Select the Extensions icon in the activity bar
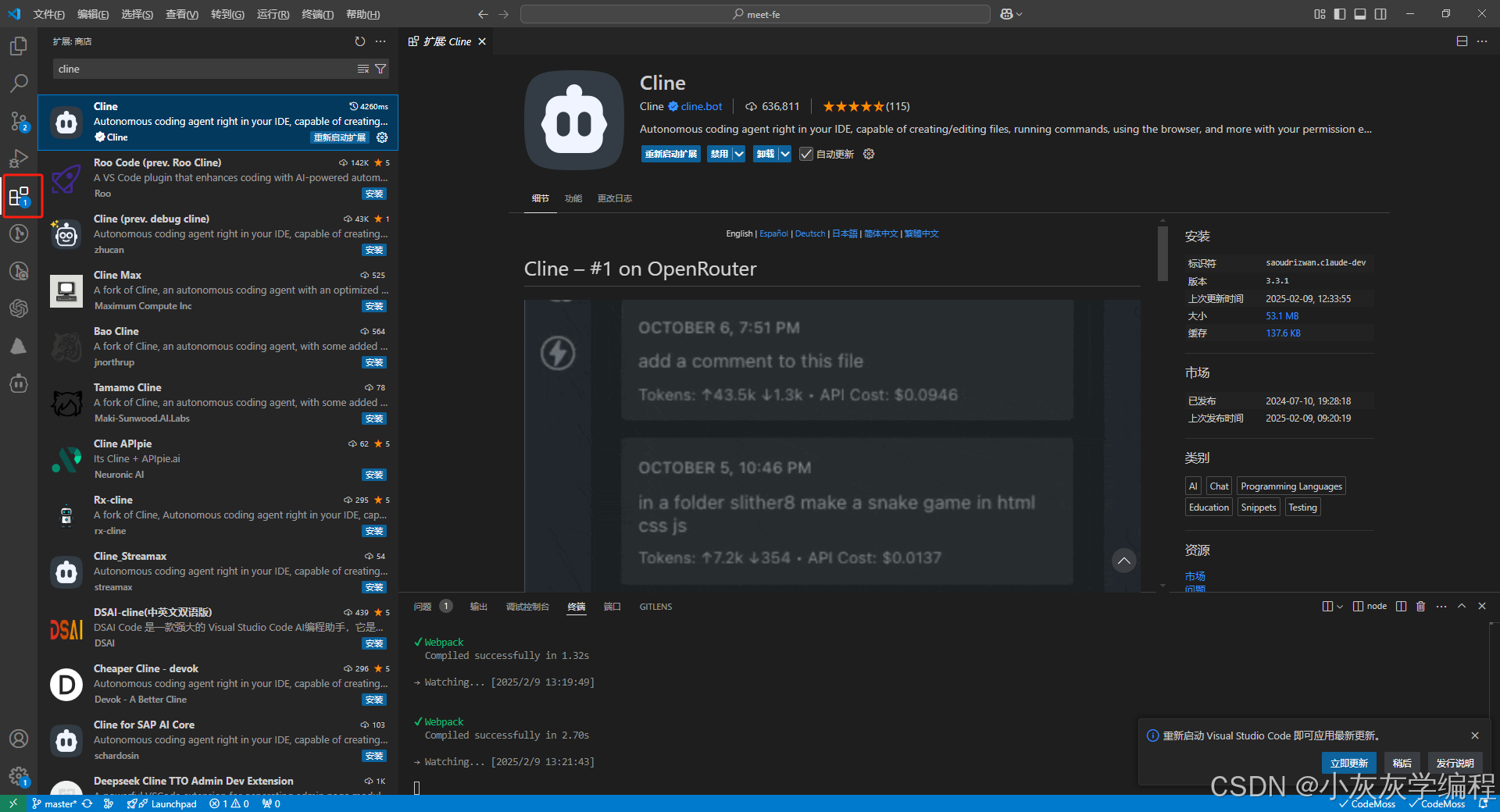Viewport: 1500px width, 812px height. pyautogui.click(x=19, y=196)
